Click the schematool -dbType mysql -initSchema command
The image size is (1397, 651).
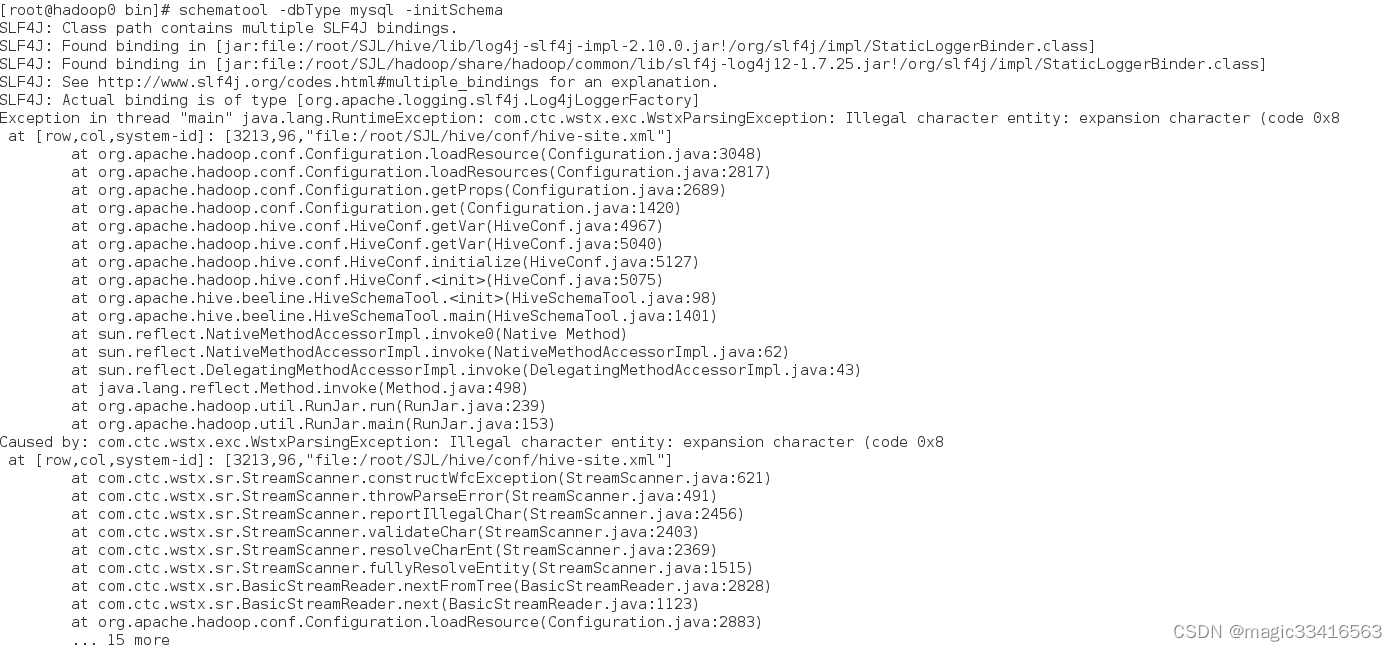(x=341, y=10)
